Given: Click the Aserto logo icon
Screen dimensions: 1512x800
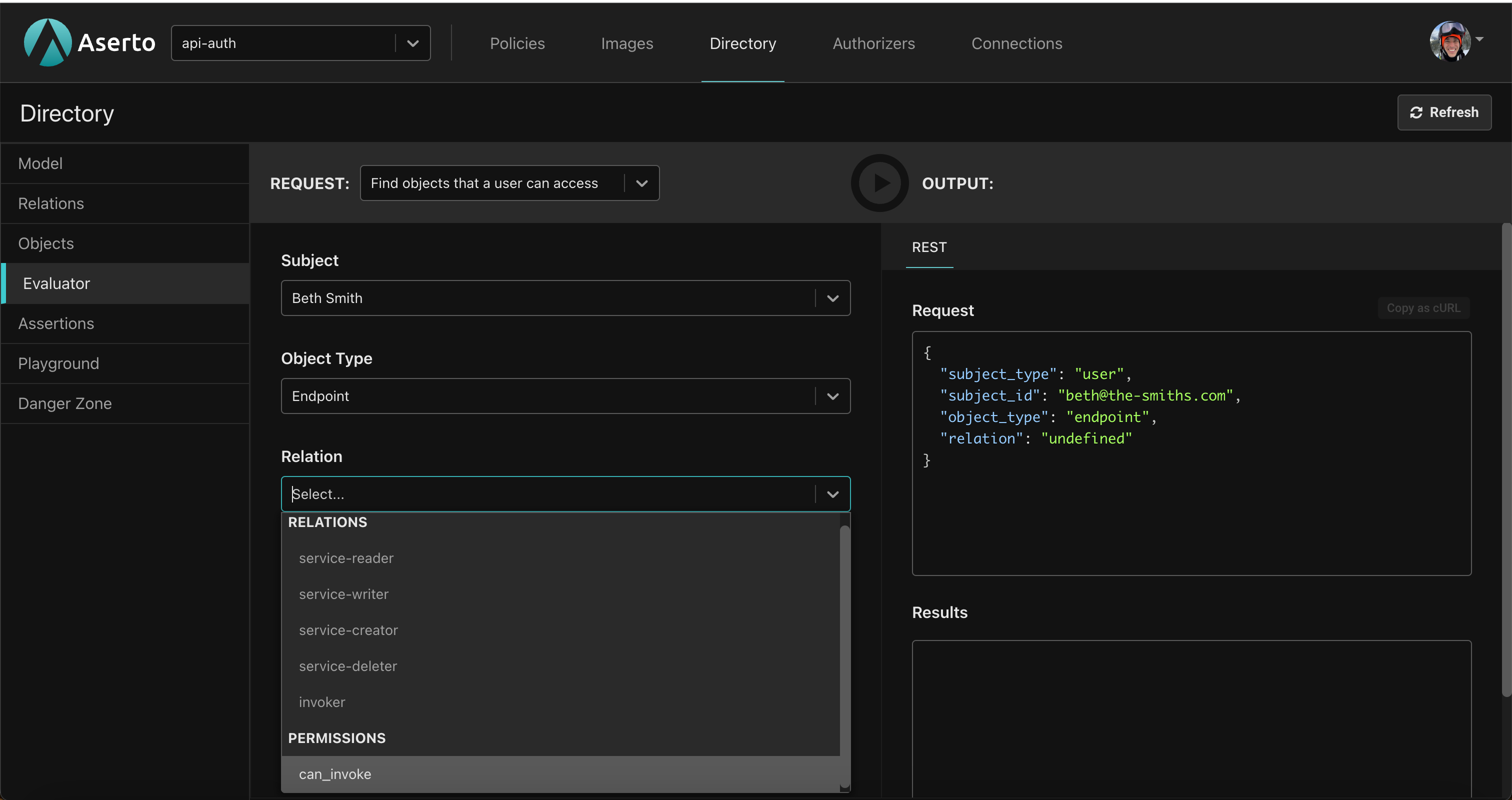Looking at the screenshot, I should click(x=46, y=42).
